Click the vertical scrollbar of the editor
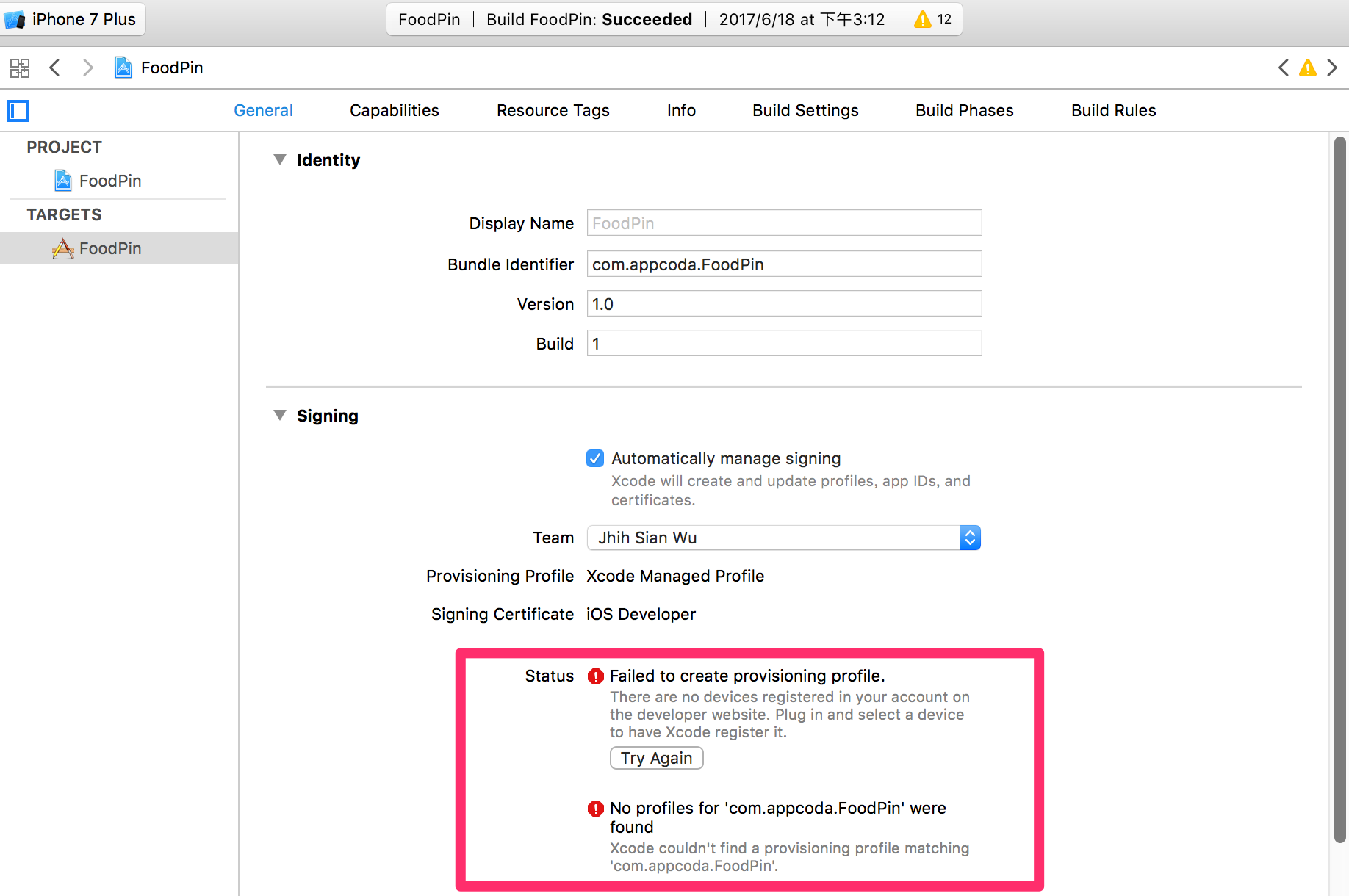 tap(1340, 490)
